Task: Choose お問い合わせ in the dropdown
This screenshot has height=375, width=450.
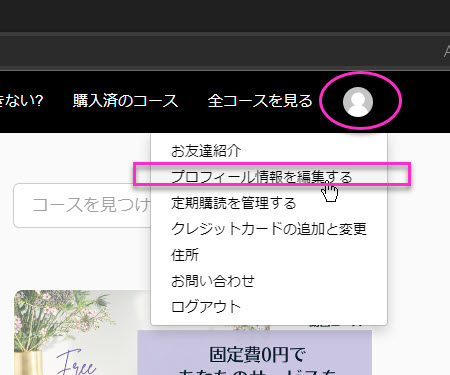Action: tap(213, 281)
